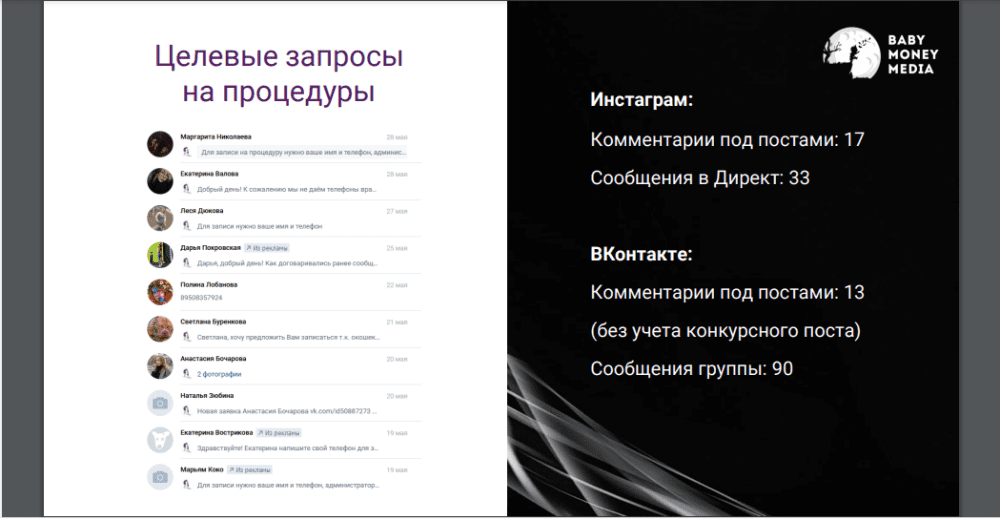Select message 'Дарья, добрый день! Как договаривались'
The height and width of the screenshot is (520, 1000).
point(287,264)
